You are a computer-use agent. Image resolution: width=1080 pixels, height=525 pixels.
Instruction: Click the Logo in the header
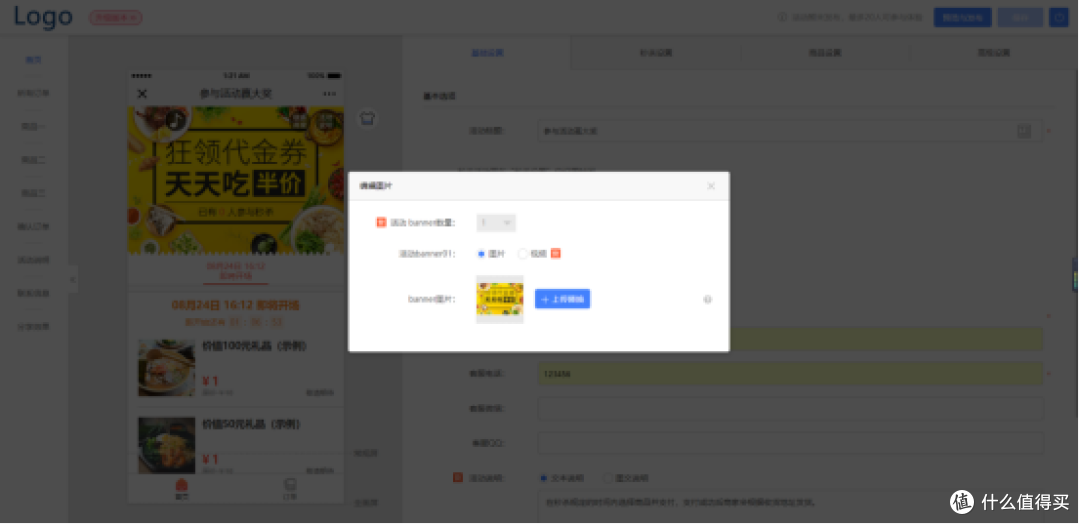point(43,17)
